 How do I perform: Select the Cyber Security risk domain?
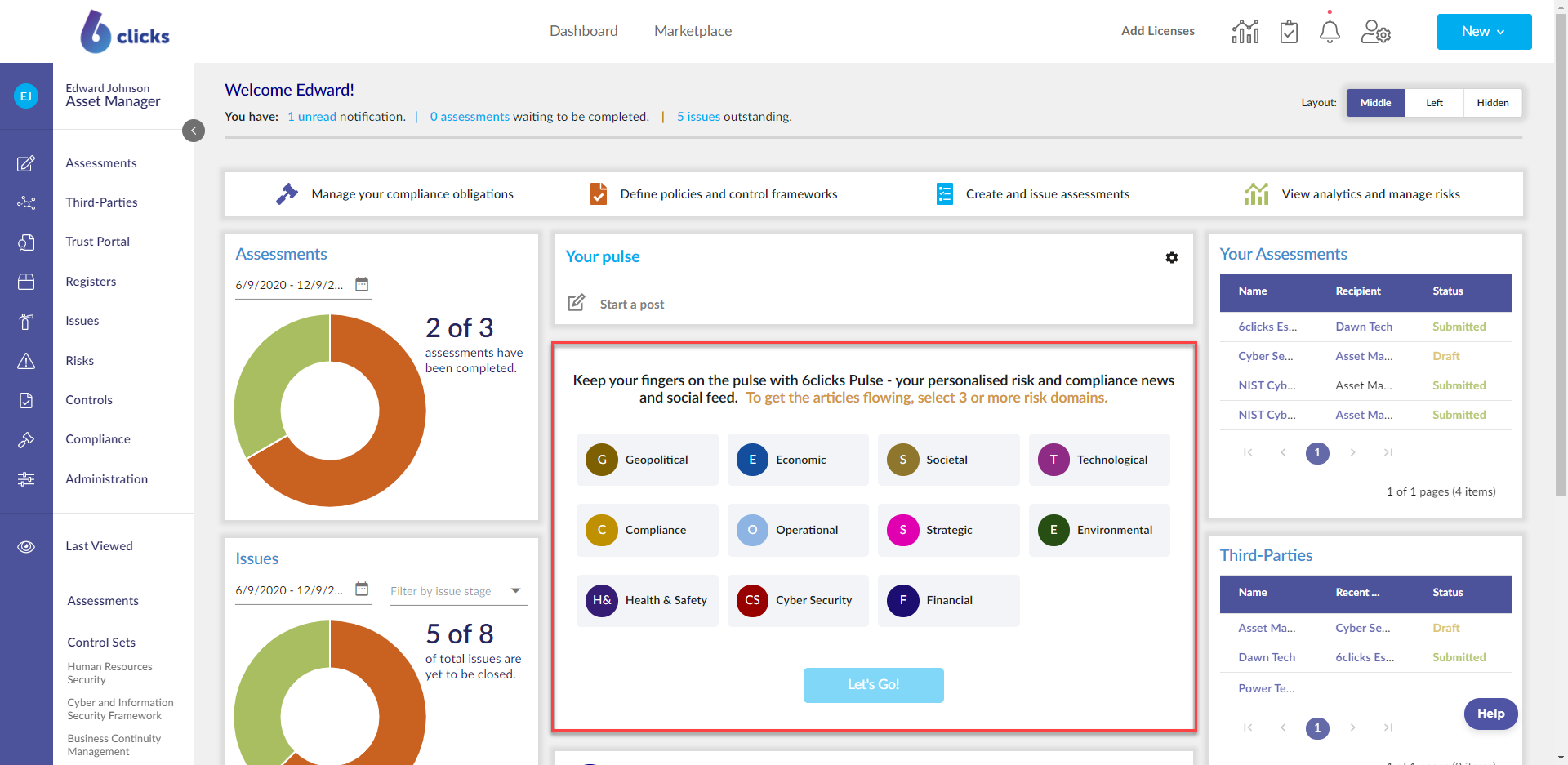[798, 600]
